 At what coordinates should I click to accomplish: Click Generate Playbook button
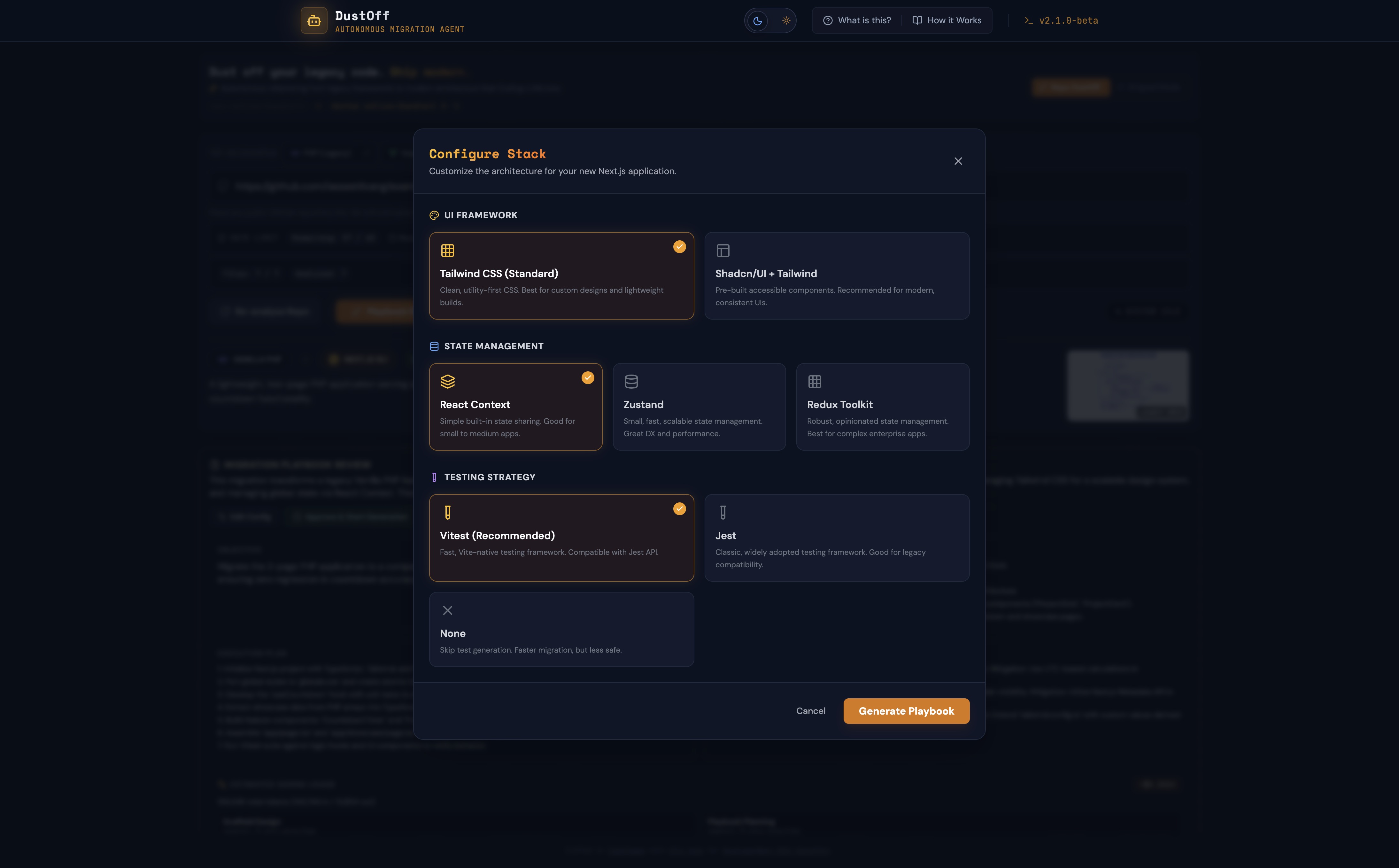[x=906, y=711]
